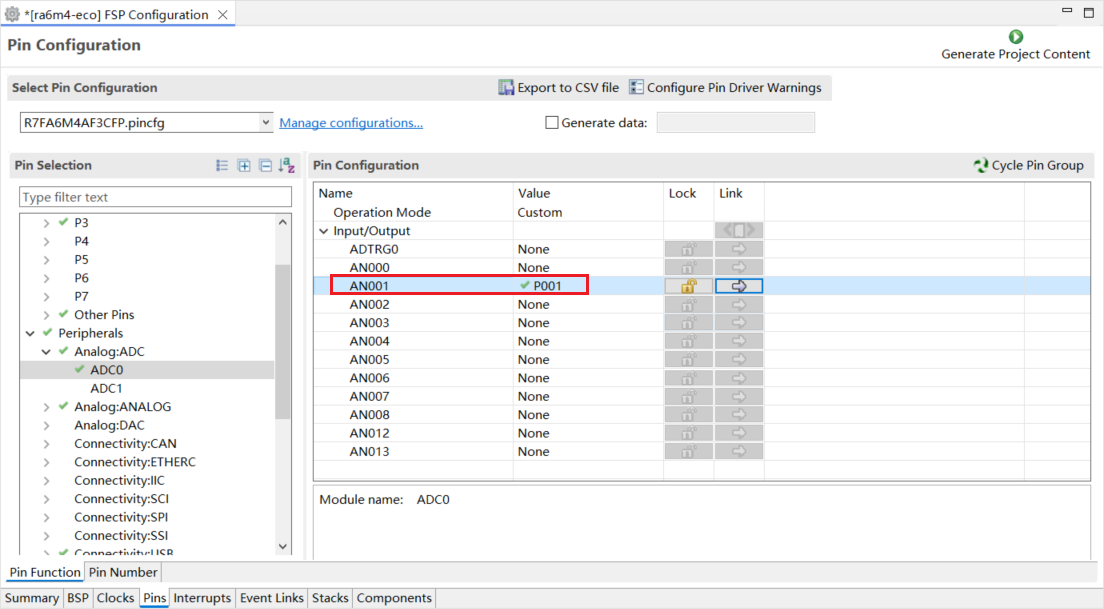The image size is (1104, 609).
Task: Click the P001 value for AN001
Action: click(x=547, y=286)
